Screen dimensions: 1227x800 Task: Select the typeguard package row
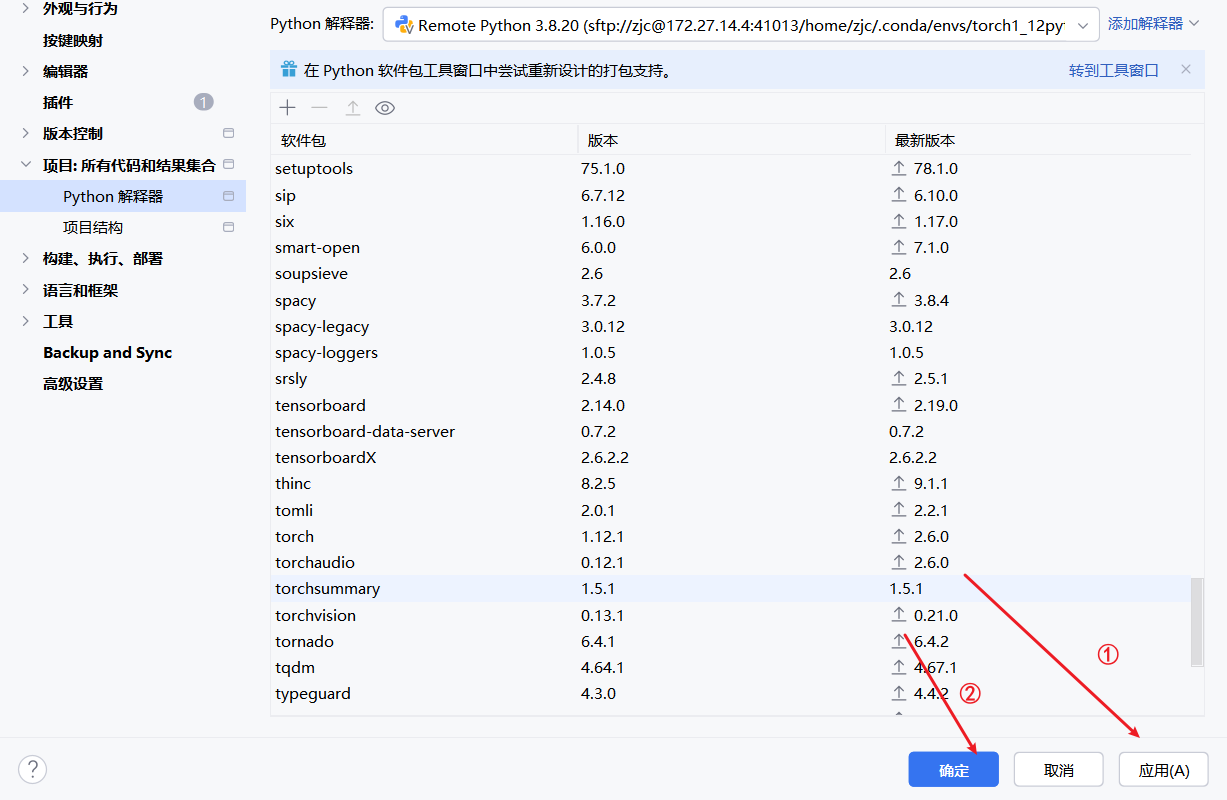[x=731, y=693]
